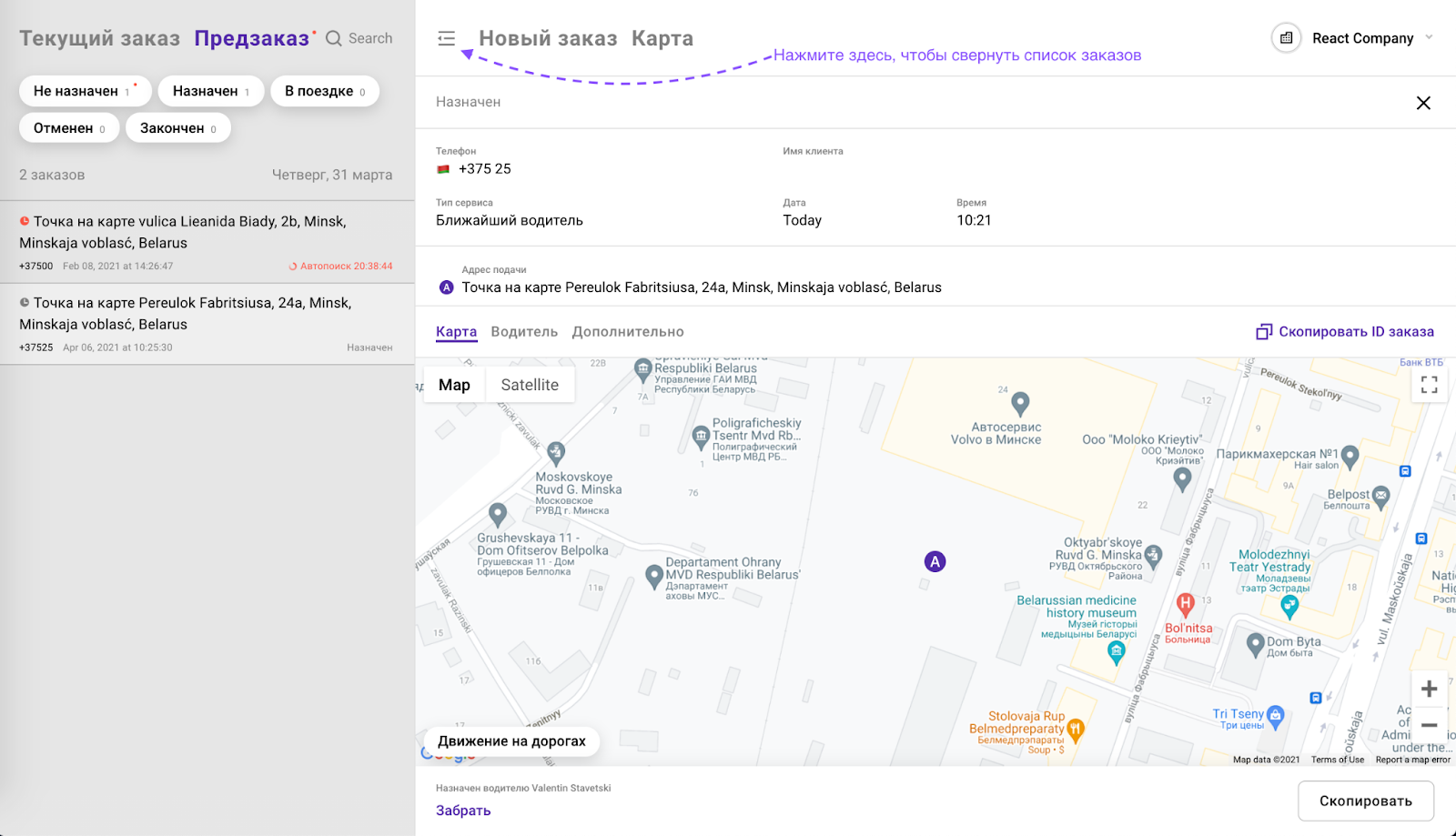
Task: Click the 'Скопировать' button
Action: pos(1365,801)
